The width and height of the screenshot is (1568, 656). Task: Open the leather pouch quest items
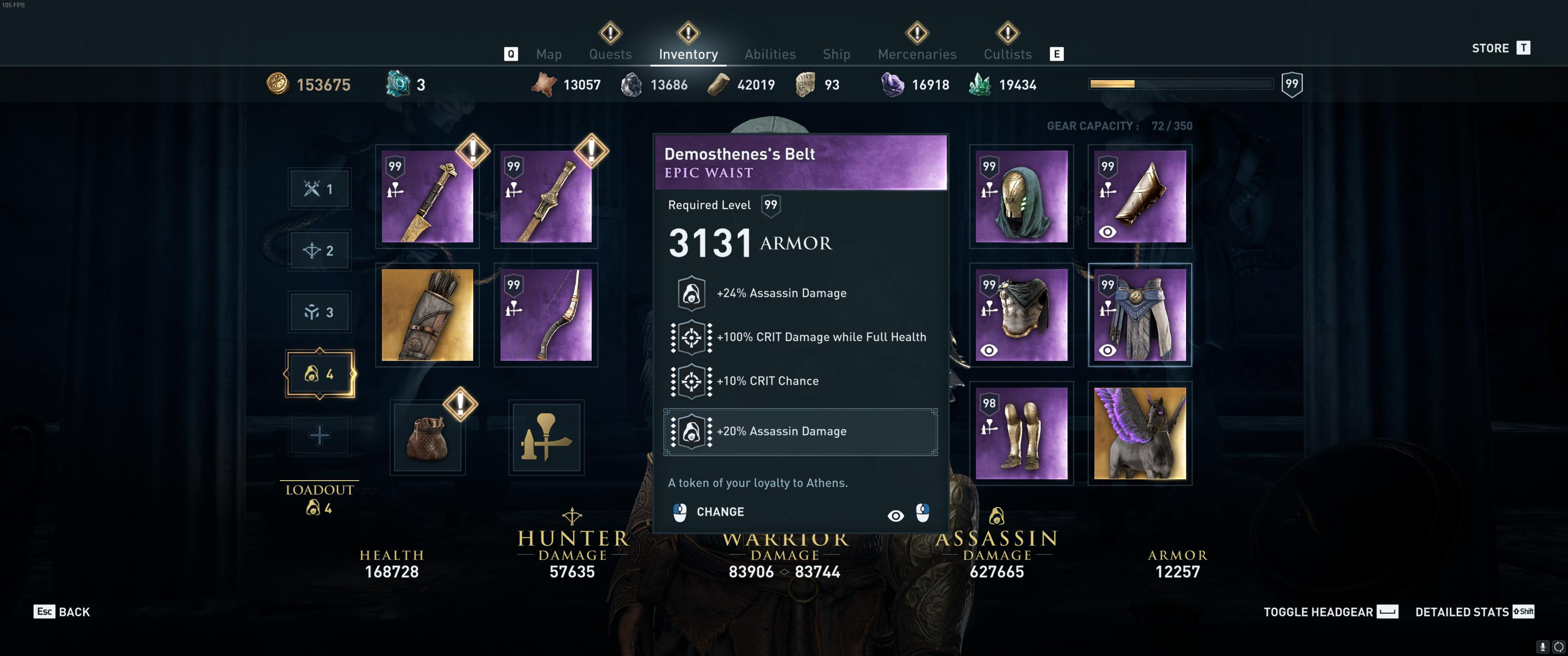click(427, 437)
